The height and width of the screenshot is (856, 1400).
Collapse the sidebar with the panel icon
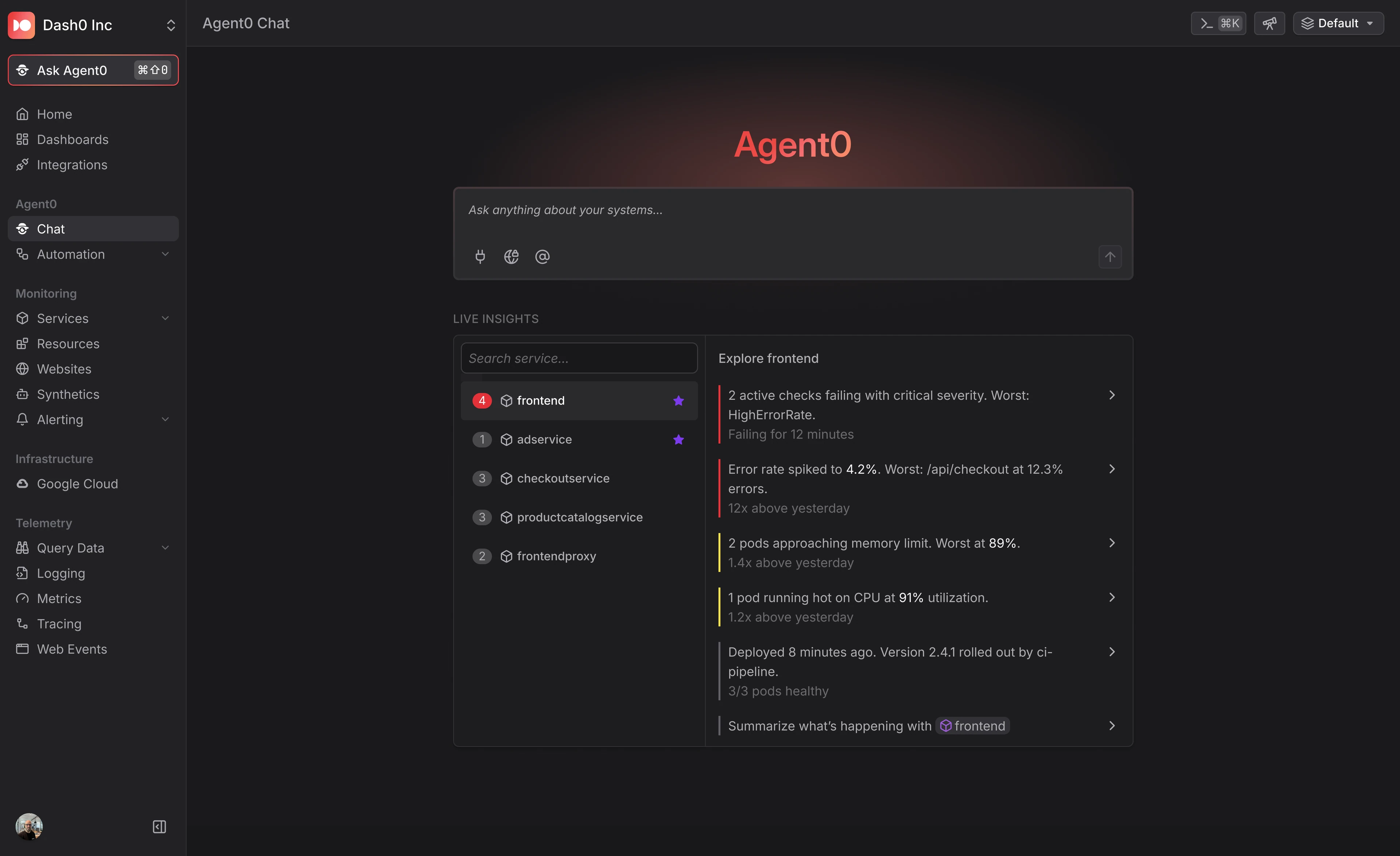(x=160, y=826)
